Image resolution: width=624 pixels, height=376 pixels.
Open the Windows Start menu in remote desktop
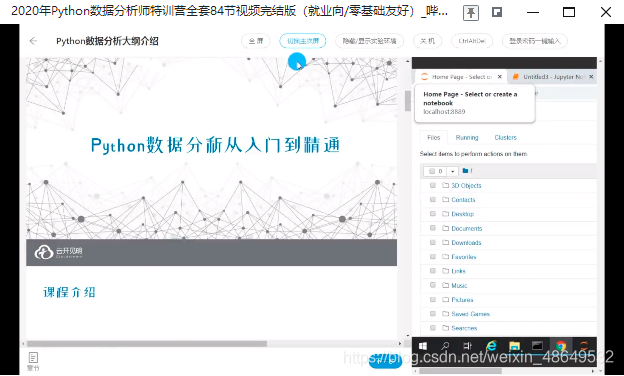pyautogui.click(x=423, y=346)
